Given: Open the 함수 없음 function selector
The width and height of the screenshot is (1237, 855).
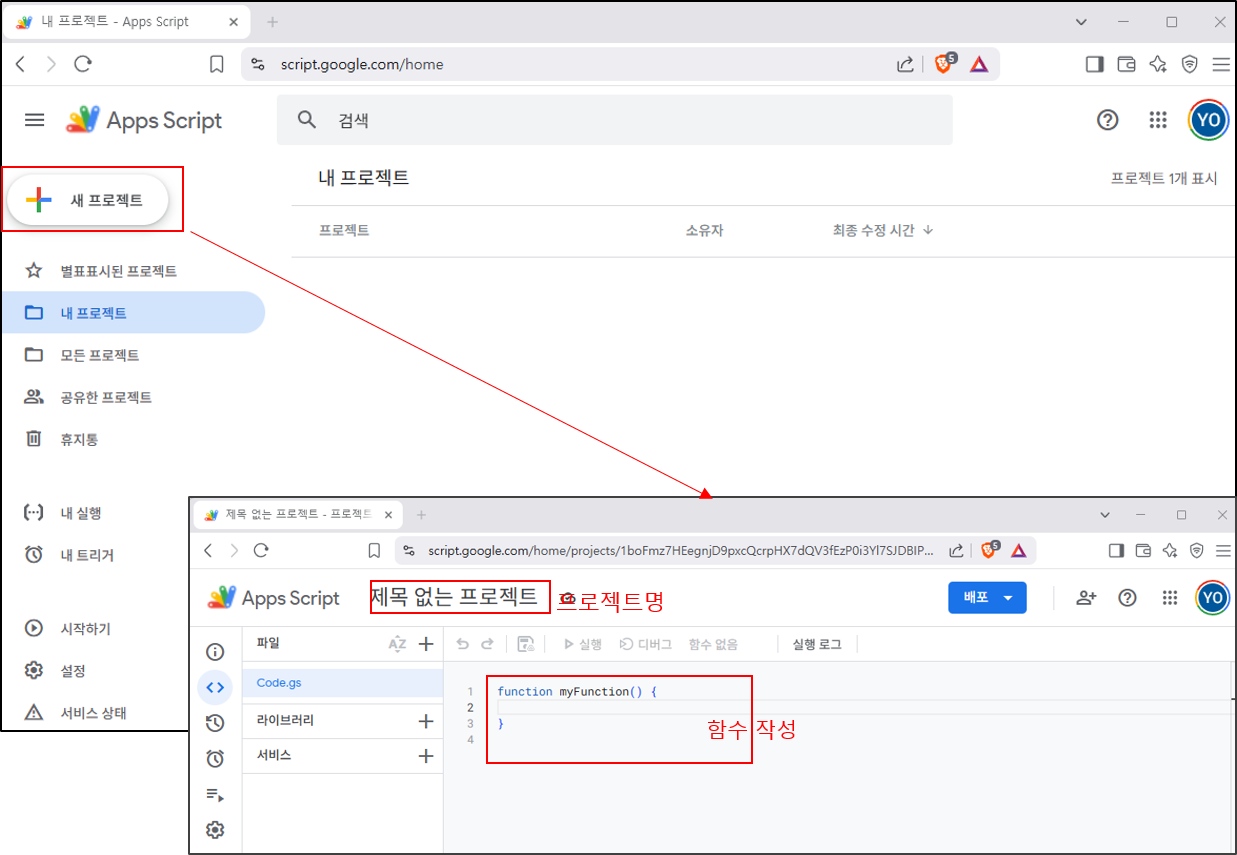Looking at the screenshot, I should tap(714, 645).
